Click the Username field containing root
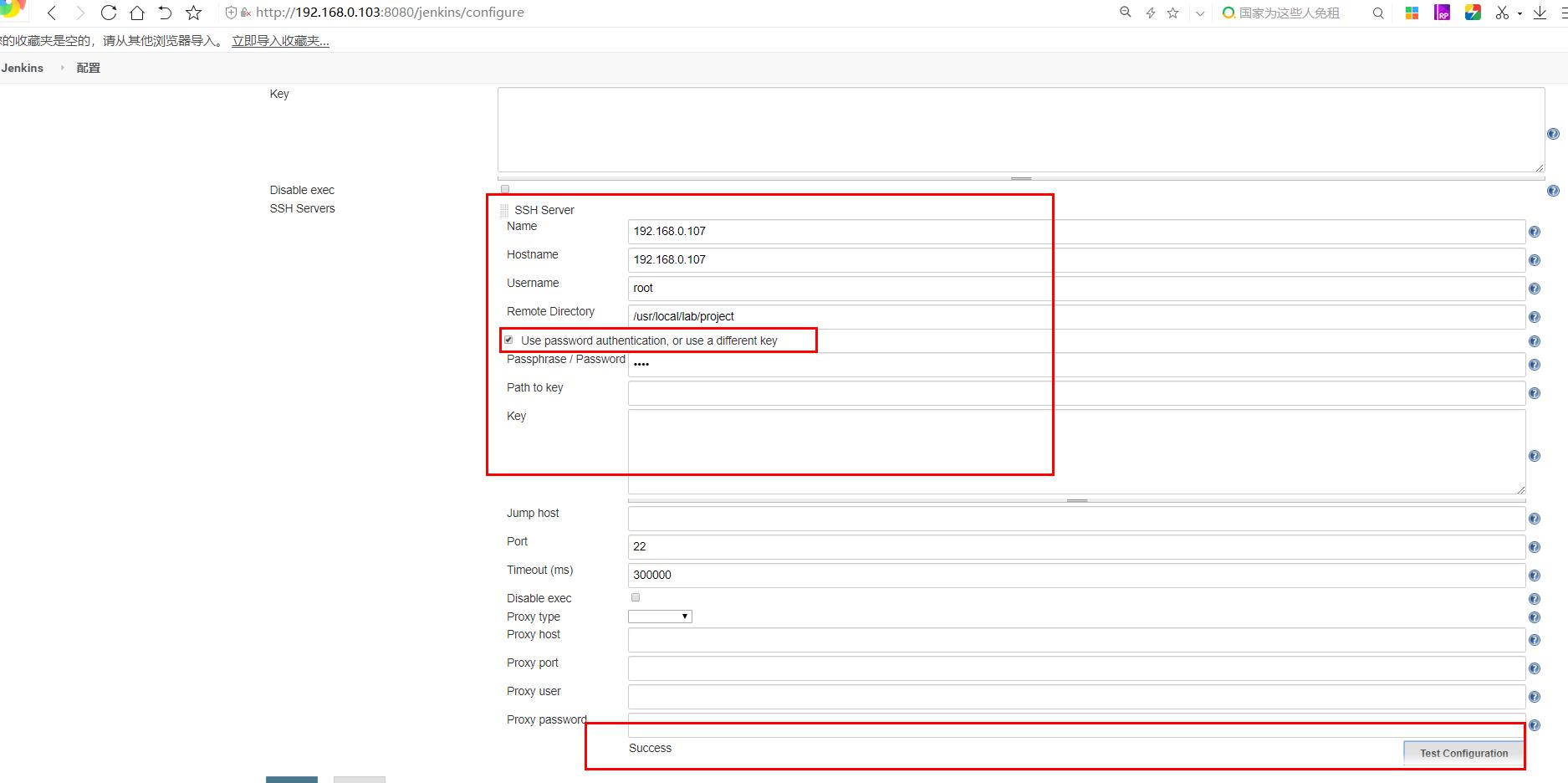Viewport: 1568px width, 783px height. coord(1076,289)
